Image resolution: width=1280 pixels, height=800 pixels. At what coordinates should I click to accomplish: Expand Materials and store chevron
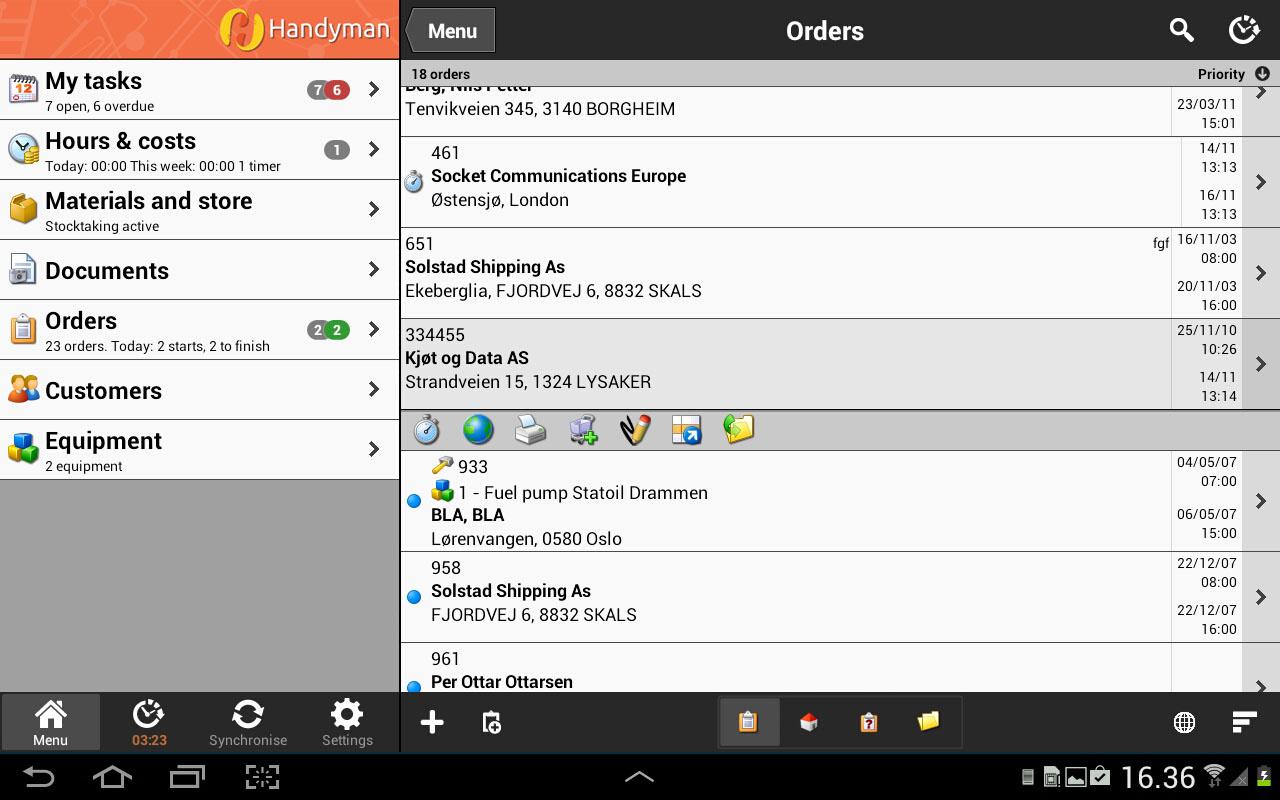pyautogui.click(x=374, y=209)
